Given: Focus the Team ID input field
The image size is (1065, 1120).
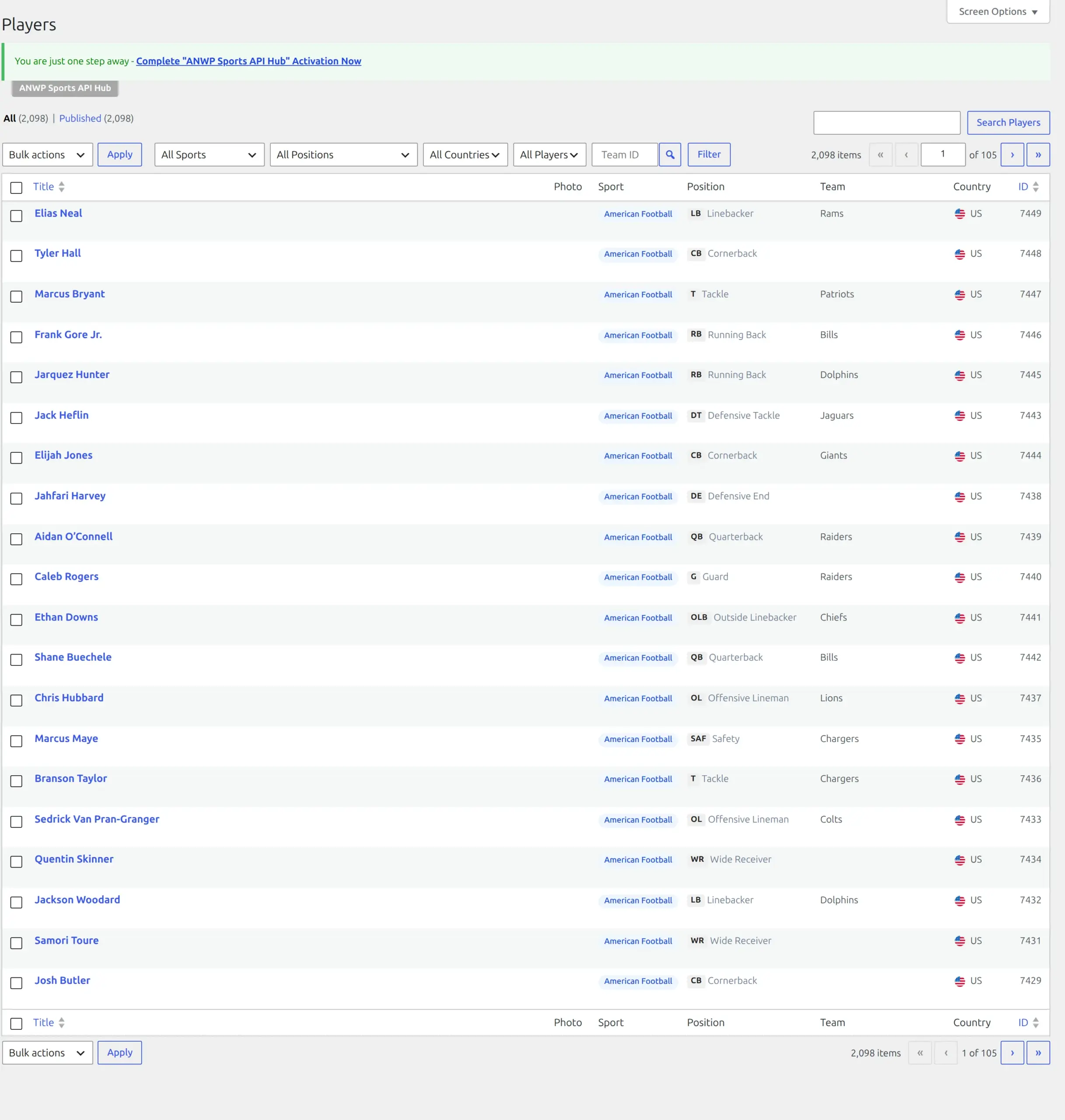Looking at the screenshot, I should click(625, 154).
